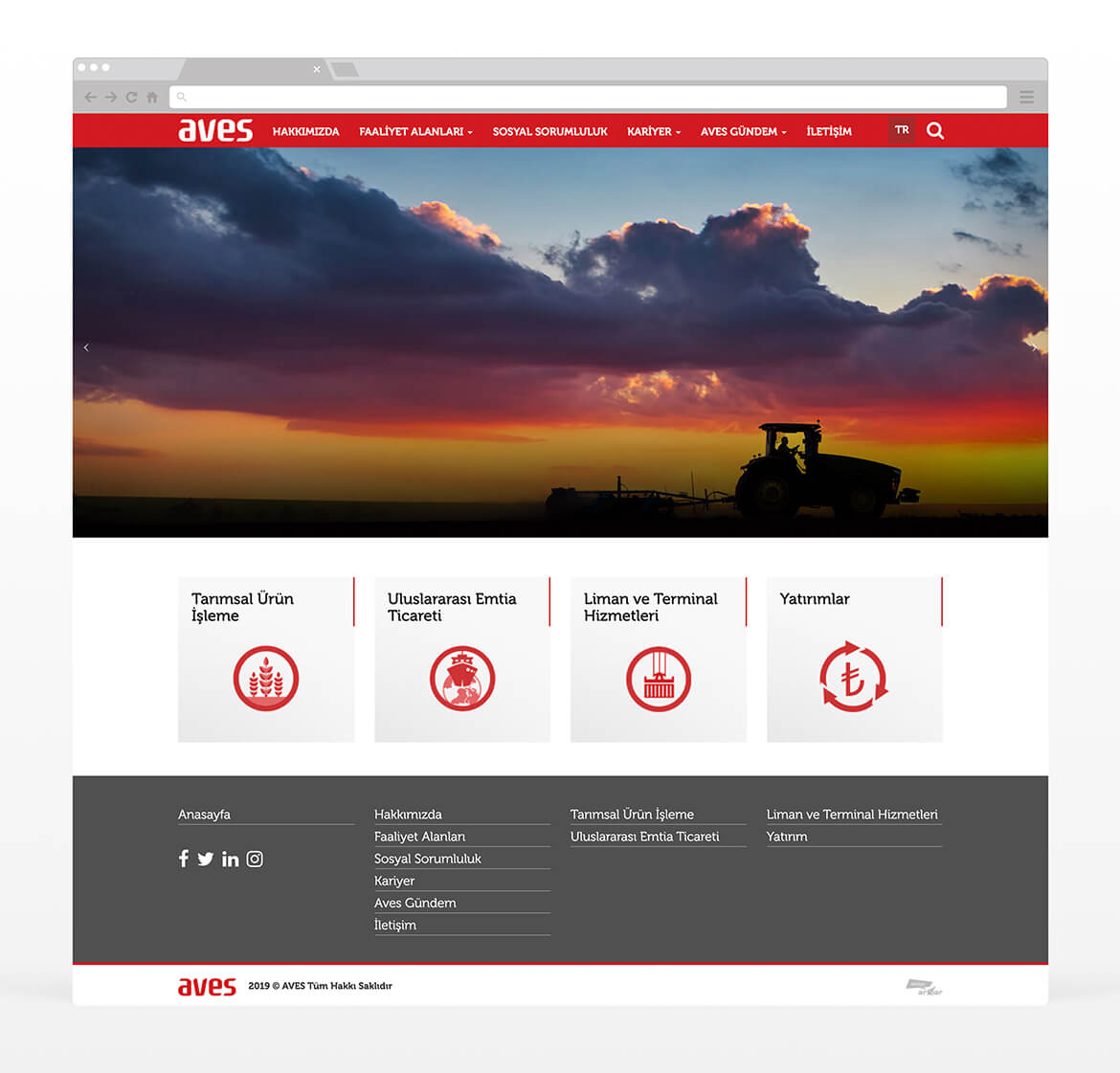The image size is (1120, 1073).
Task: Switch language with the TR button
Action: pos(902,130)
